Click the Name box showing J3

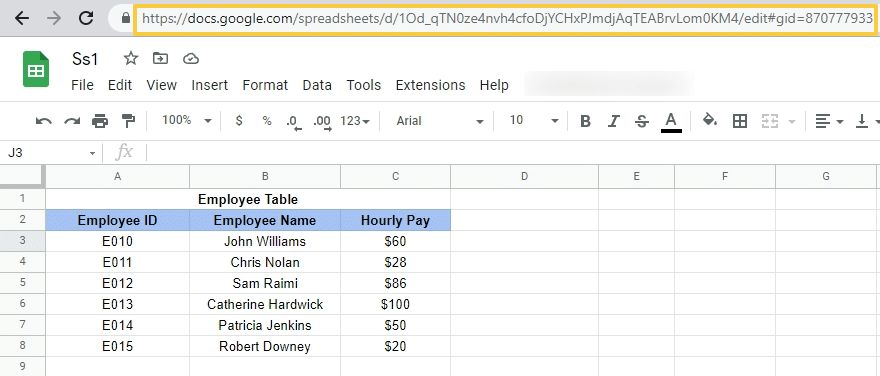point(45,152)
